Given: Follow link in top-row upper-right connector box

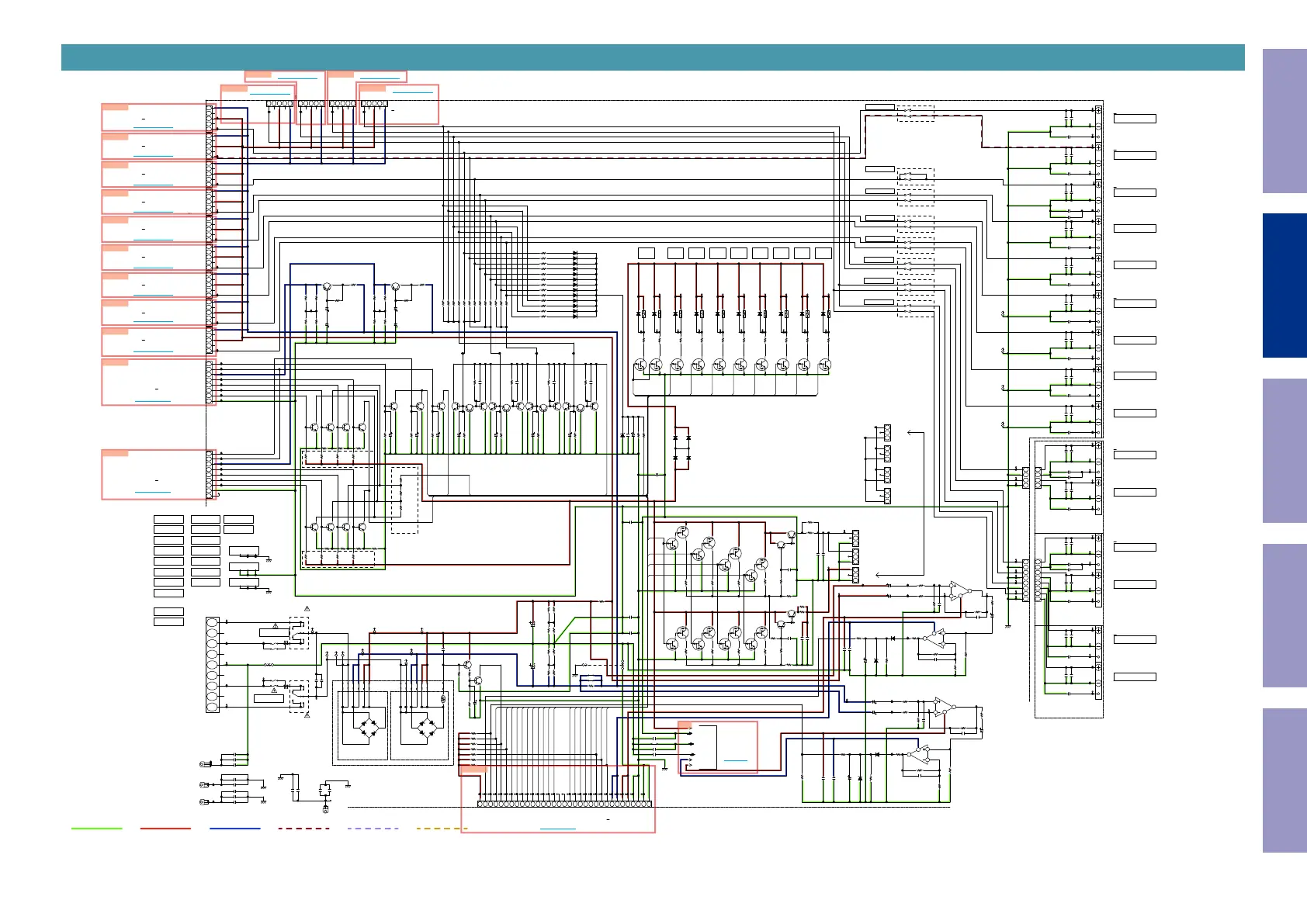Looking at the screenshot, I should click(x=380, y=78).
